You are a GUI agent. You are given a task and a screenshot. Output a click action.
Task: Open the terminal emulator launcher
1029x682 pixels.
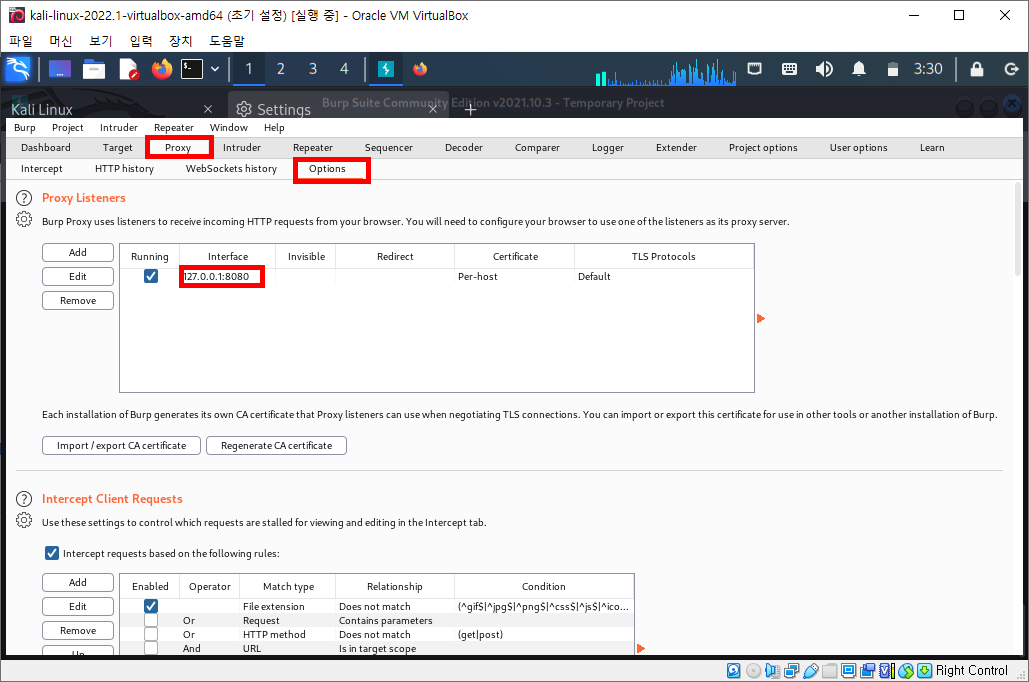pos(192,68)
